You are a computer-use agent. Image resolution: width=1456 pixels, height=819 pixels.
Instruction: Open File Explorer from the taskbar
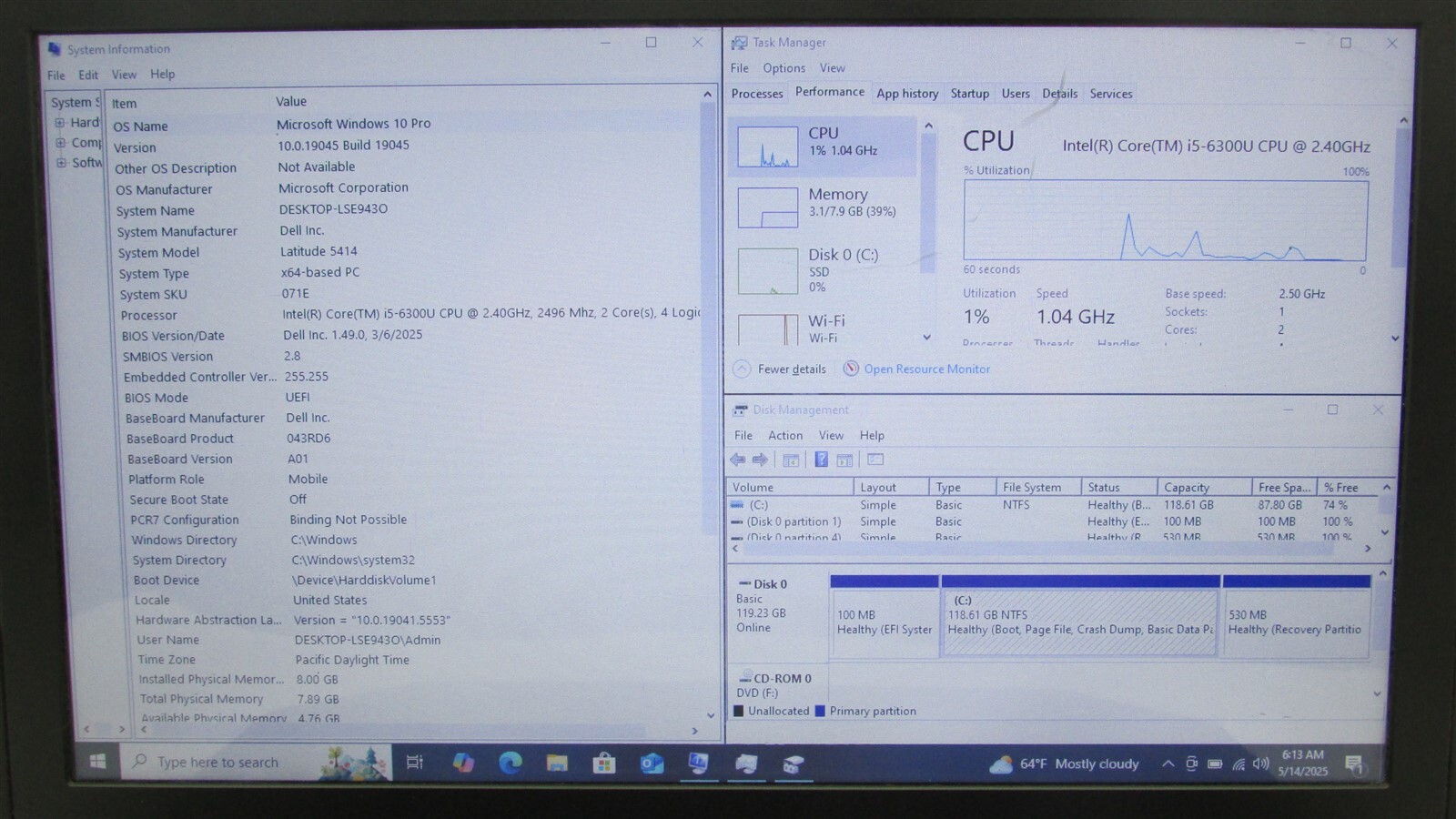pos(557,763)
